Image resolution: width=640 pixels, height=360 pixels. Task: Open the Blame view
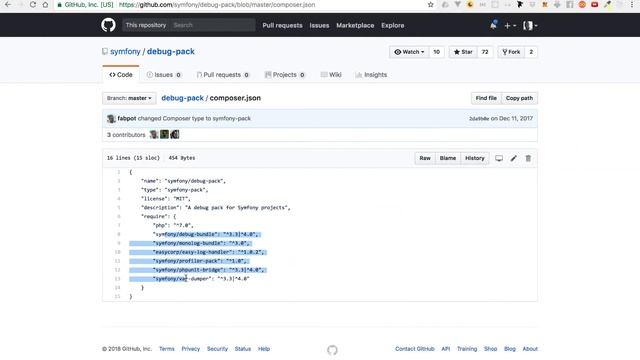[x=448, y=158]
